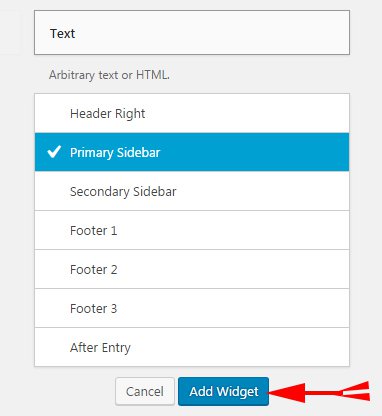382x416 pixels.
Task: Click the white checkmark icon beside Primary Sidebar
Action: tap(54, 152)
